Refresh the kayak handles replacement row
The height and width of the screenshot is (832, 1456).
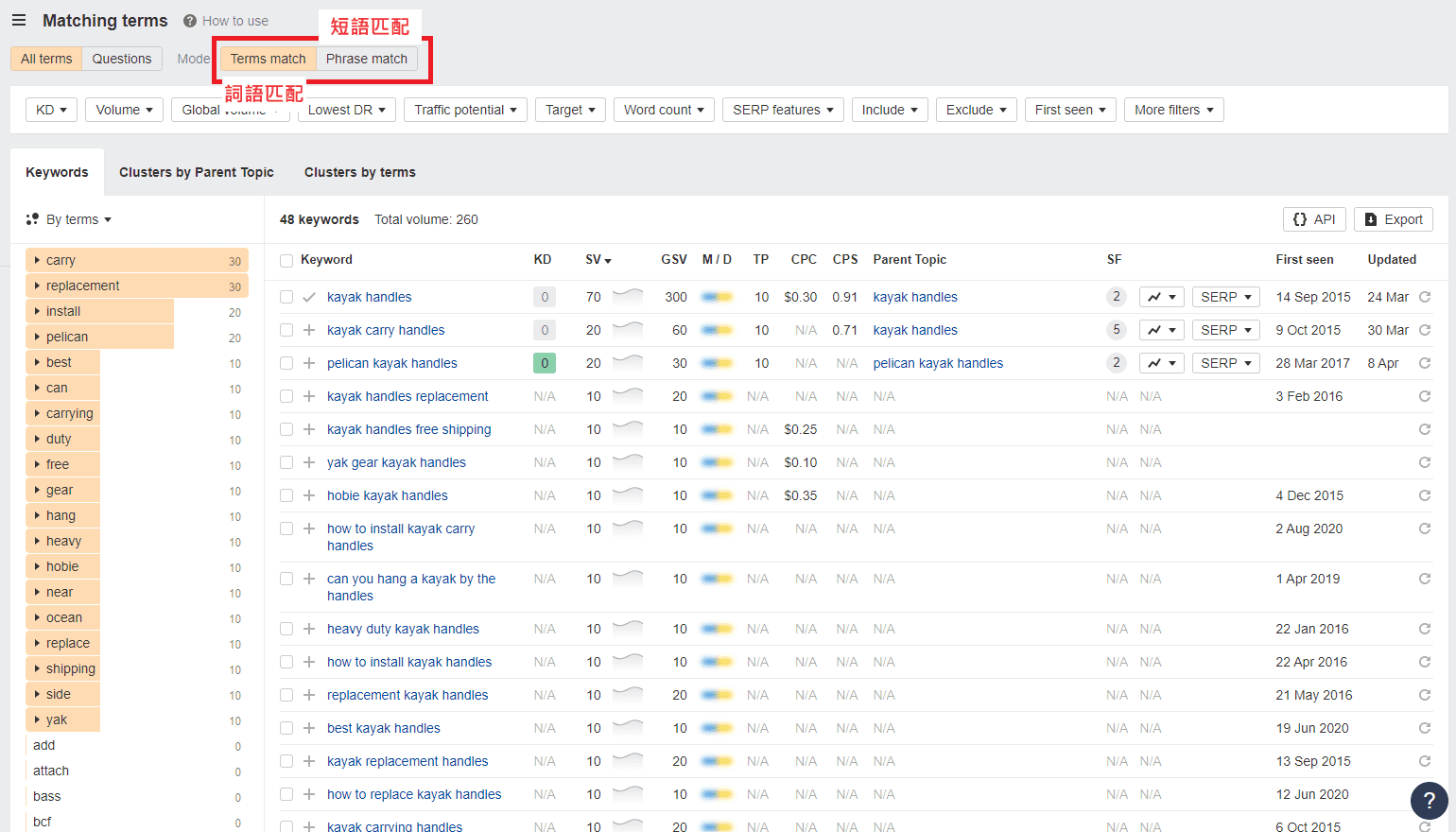1425,396
